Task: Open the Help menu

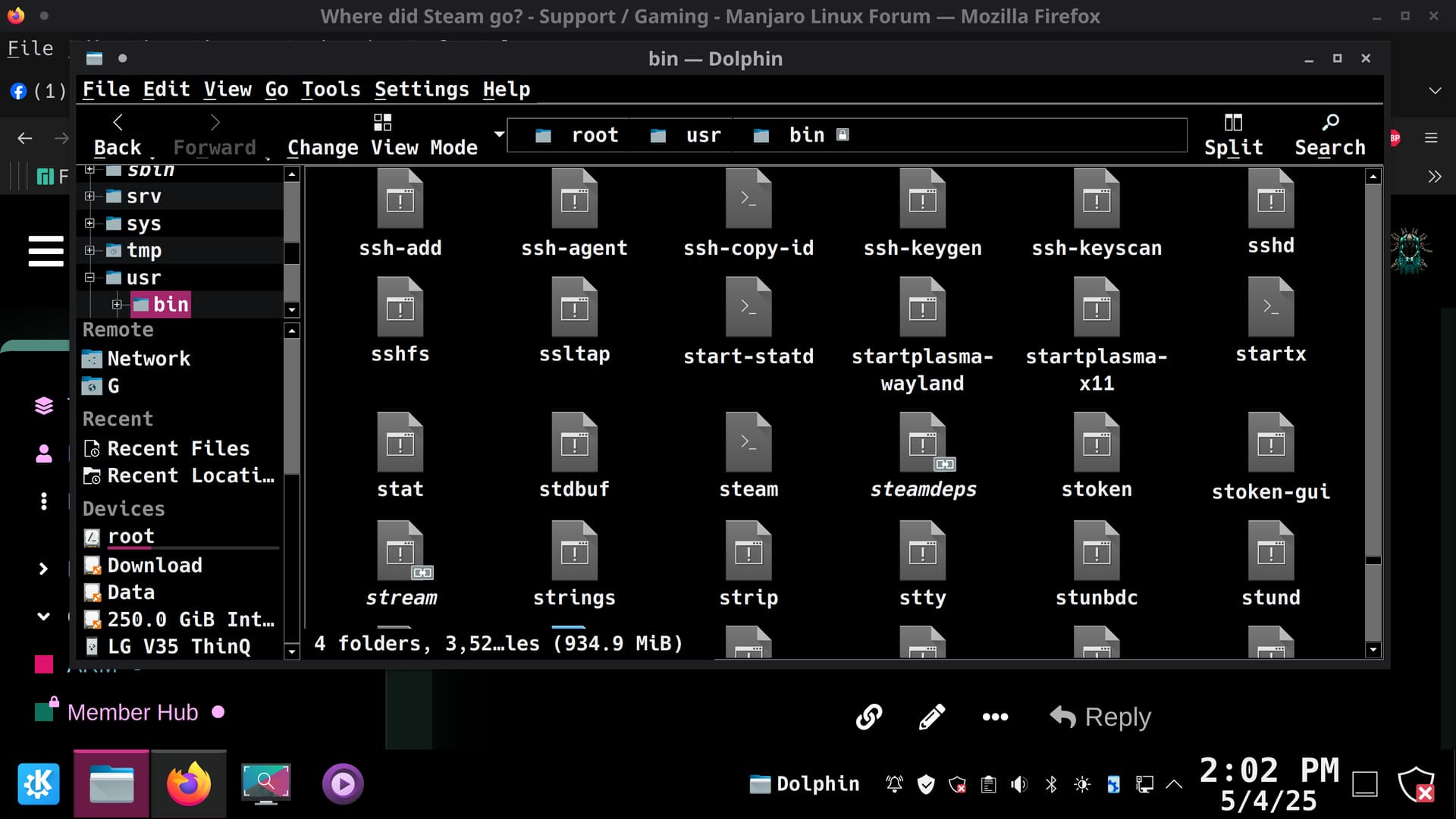Action: (x=507, y=89)
